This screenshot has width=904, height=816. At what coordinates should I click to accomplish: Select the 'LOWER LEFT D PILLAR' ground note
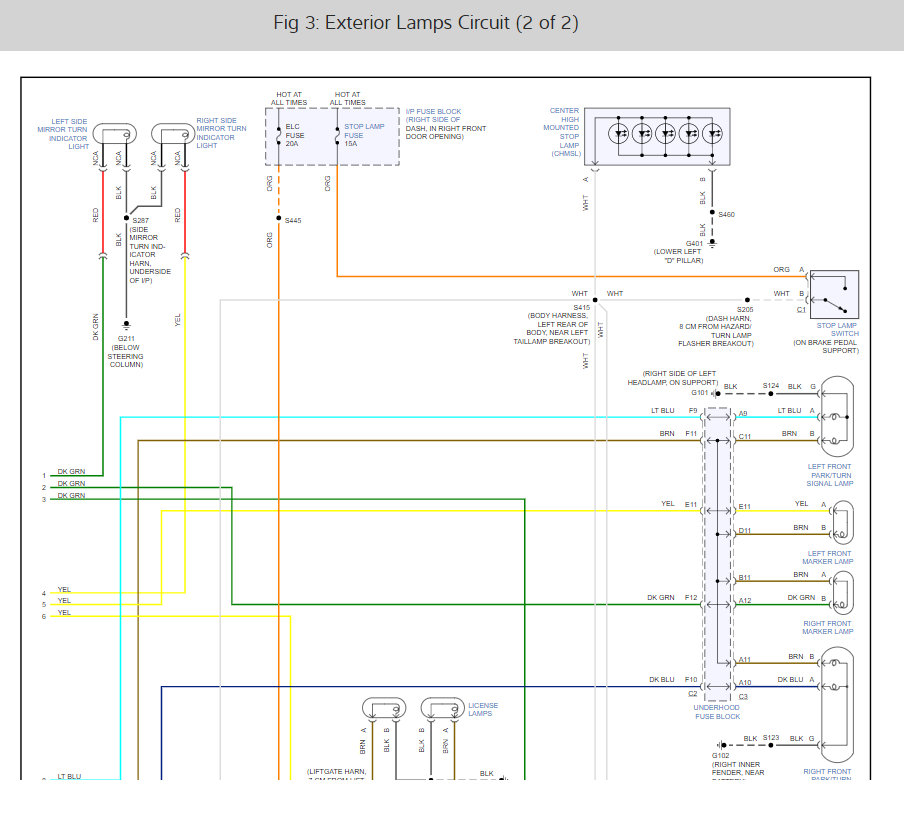pos(678,256)
